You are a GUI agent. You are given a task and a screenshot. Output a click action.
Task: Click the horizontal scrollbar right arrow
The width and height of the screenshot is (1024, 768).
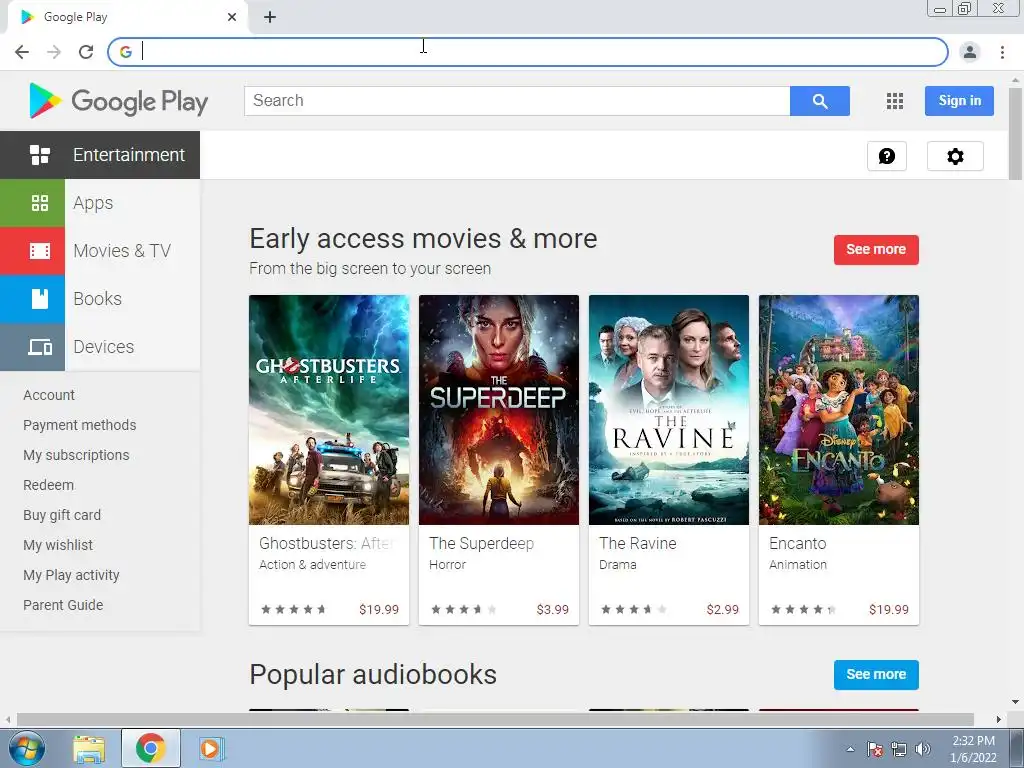click(999, 719)
